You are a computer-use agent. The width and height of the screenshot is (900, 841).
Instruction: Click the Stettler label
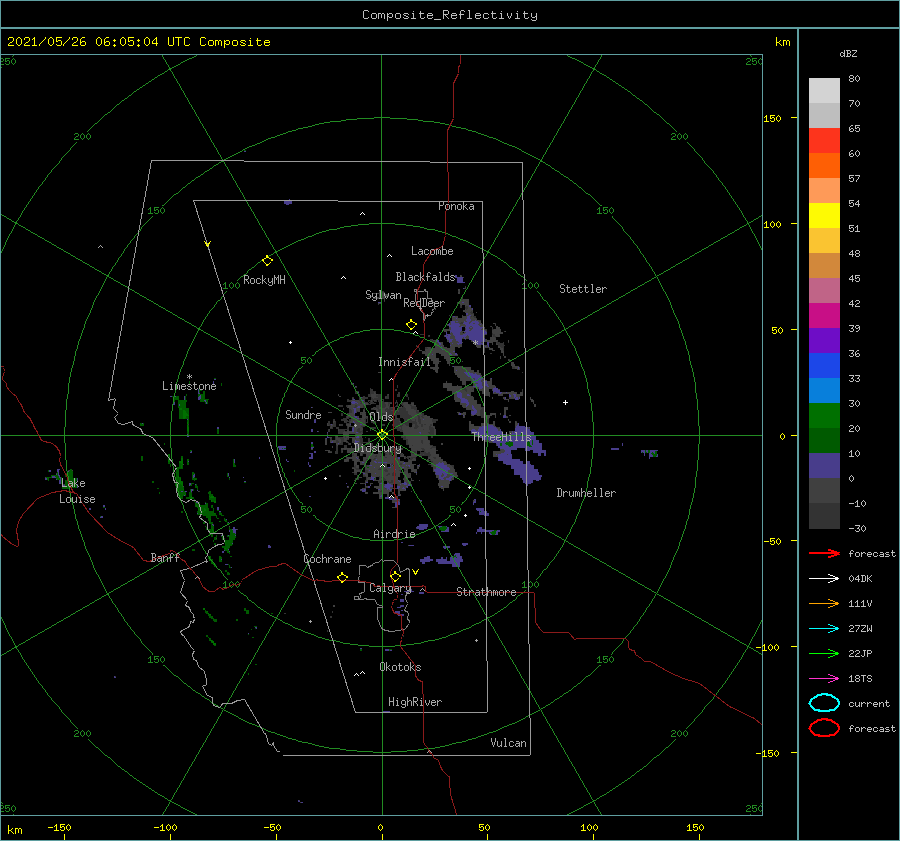[x=583, y=289]
